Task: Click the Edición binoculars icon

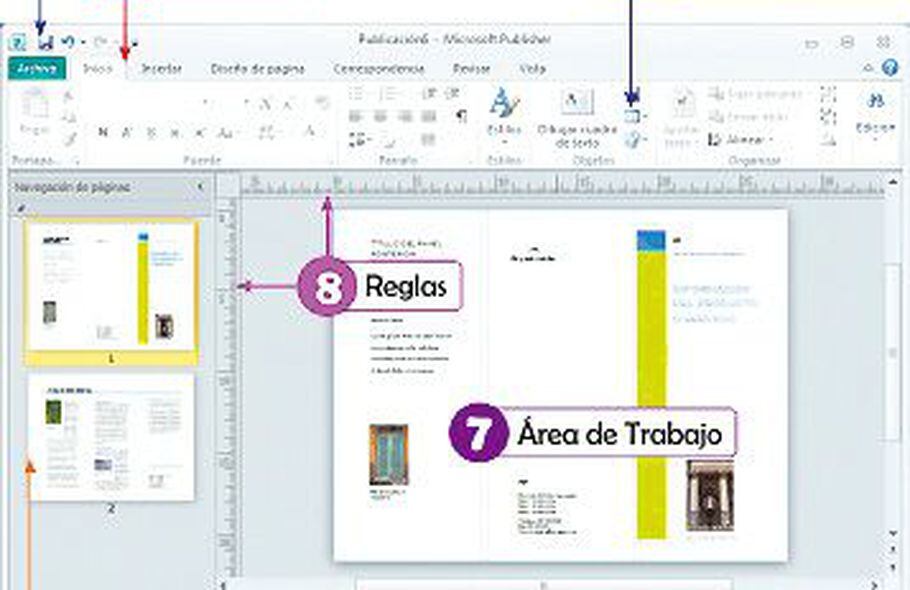Action: click(876, 104)
